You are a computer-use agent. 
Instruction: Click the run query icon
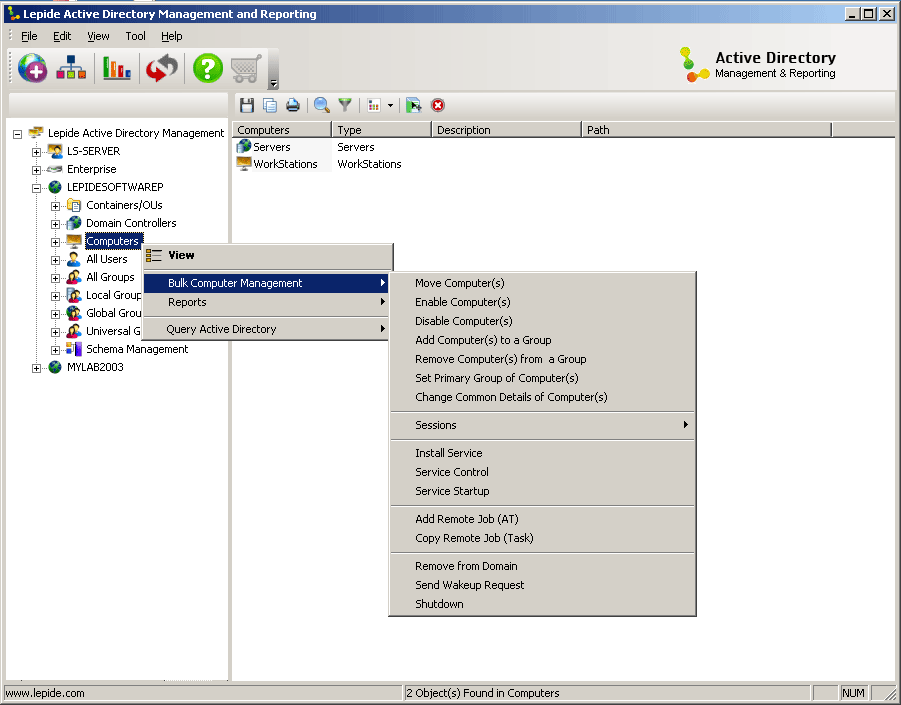414,105
